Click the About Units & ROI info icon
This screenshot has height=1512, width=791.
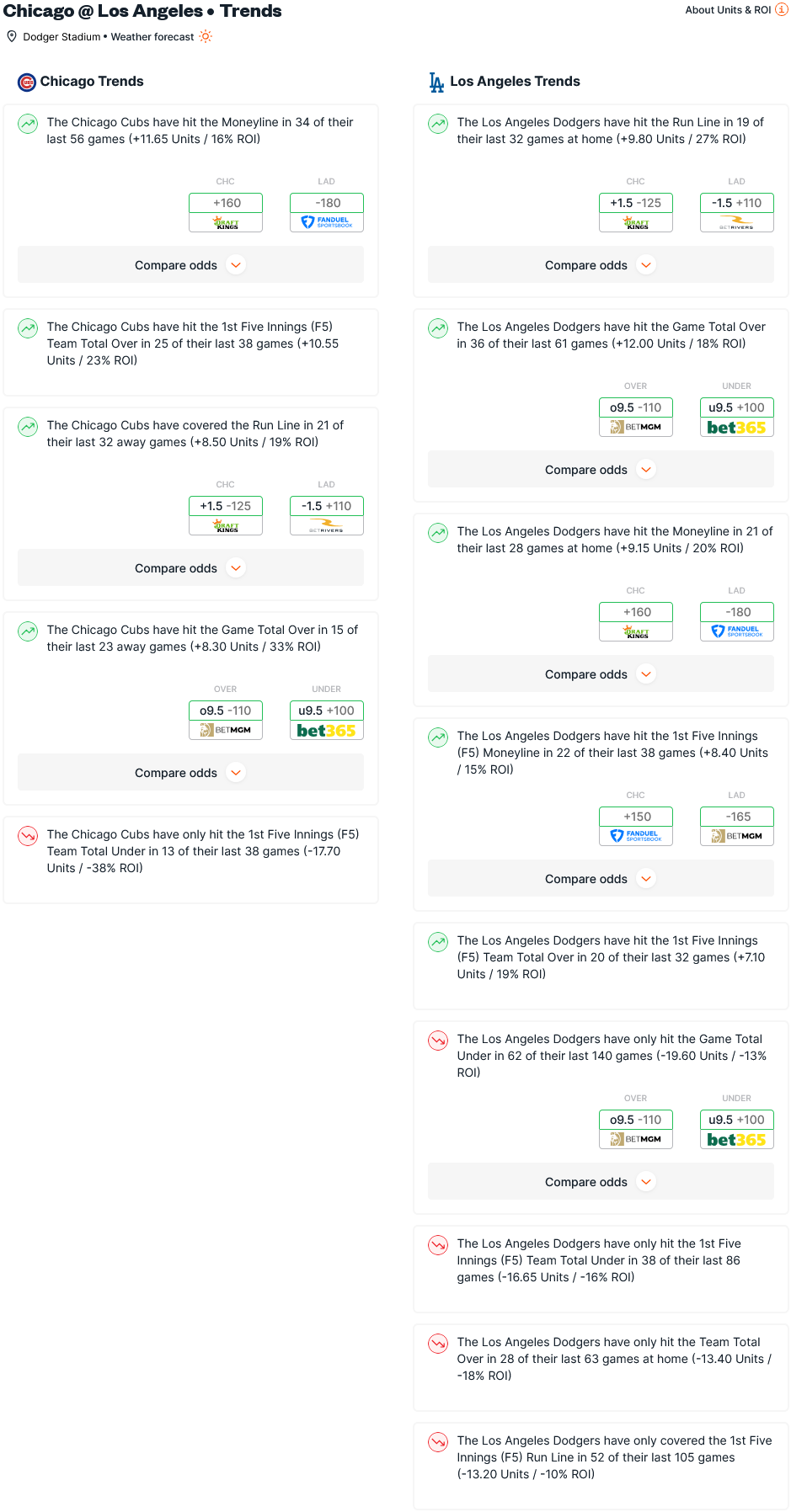(781, 10)
